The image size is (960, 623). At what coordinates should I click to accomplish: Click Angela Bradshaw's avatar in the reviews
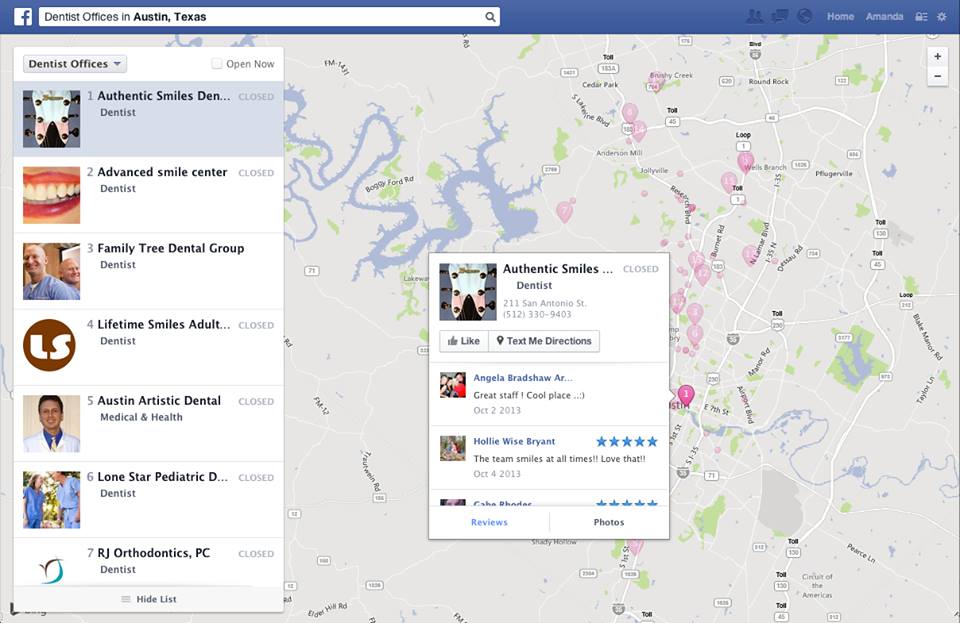click(x=453, y=386)
